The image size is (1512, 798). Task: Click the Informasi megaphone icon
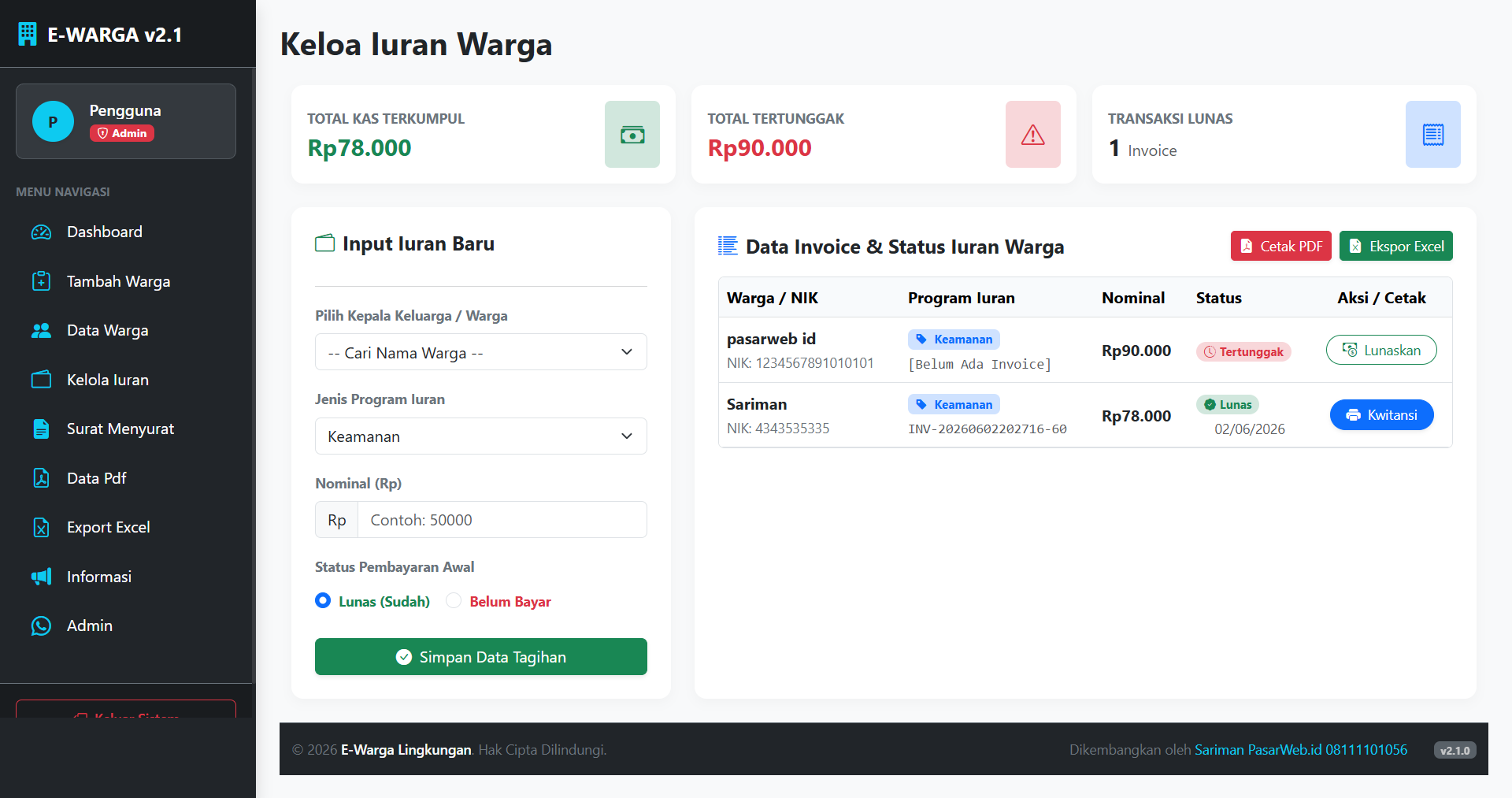click(x=41, y=577)
